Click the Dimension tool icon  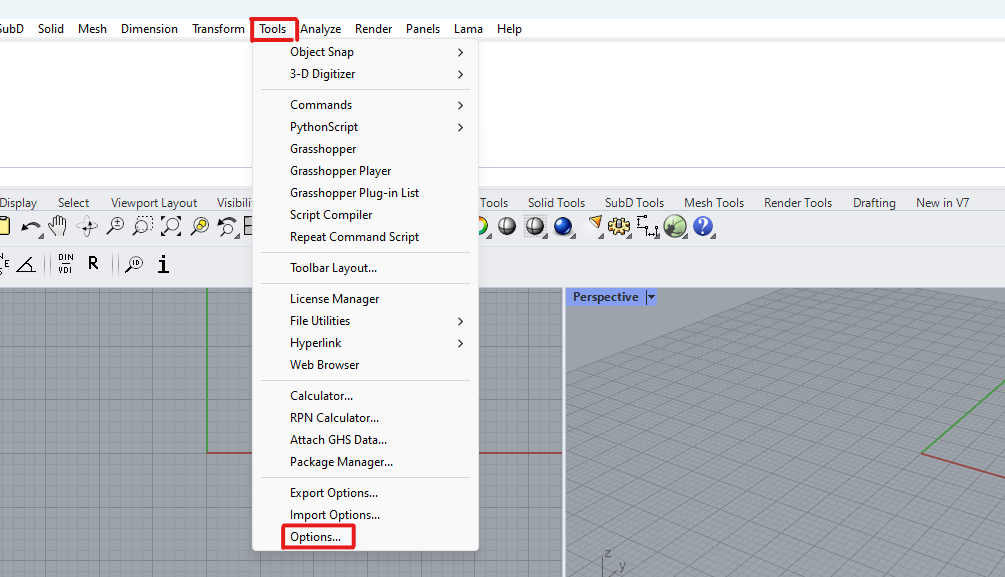pos(647,226)
